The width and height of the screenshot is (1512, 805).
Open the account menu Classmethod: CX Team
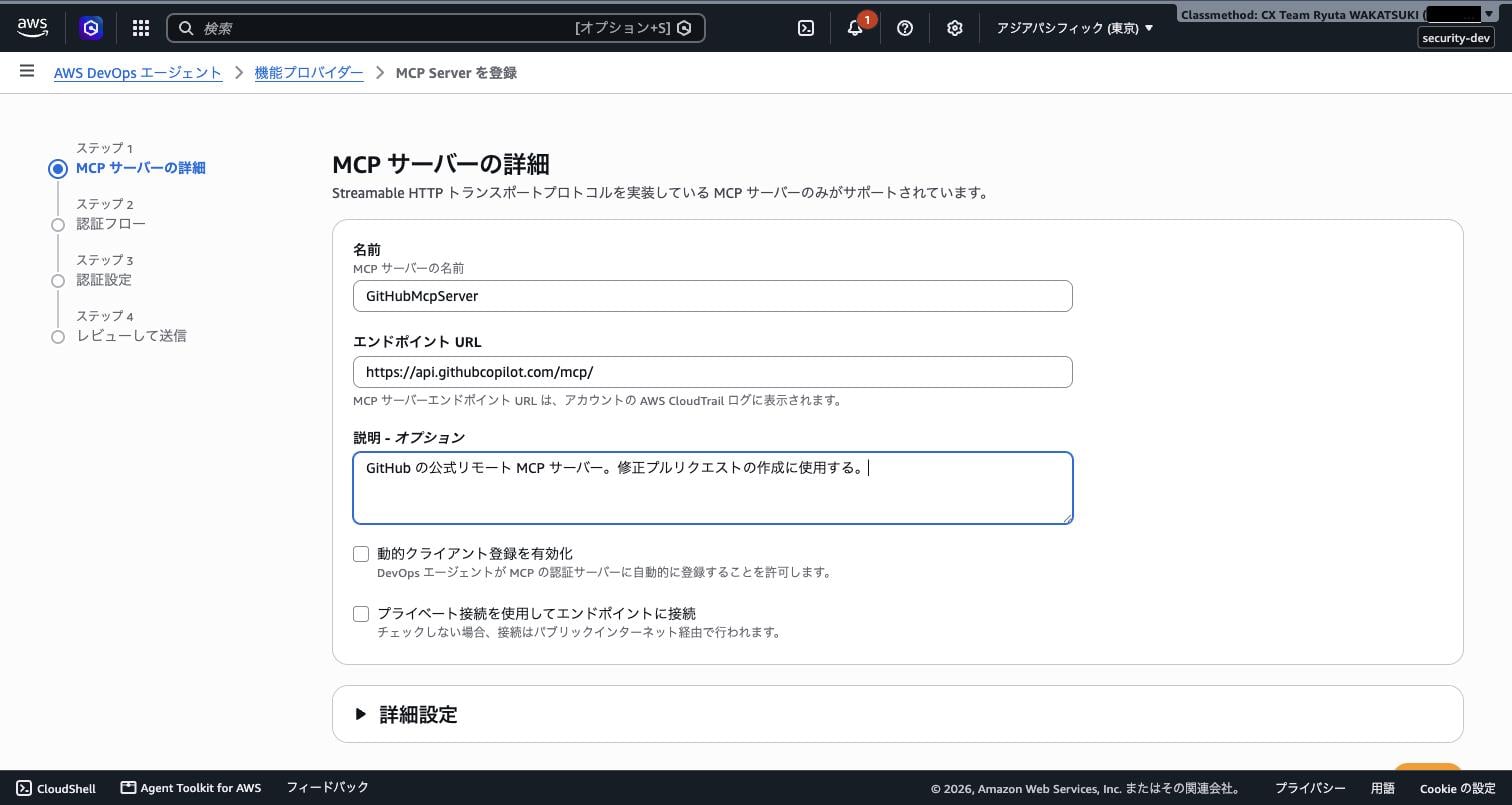click(1339, 14)
